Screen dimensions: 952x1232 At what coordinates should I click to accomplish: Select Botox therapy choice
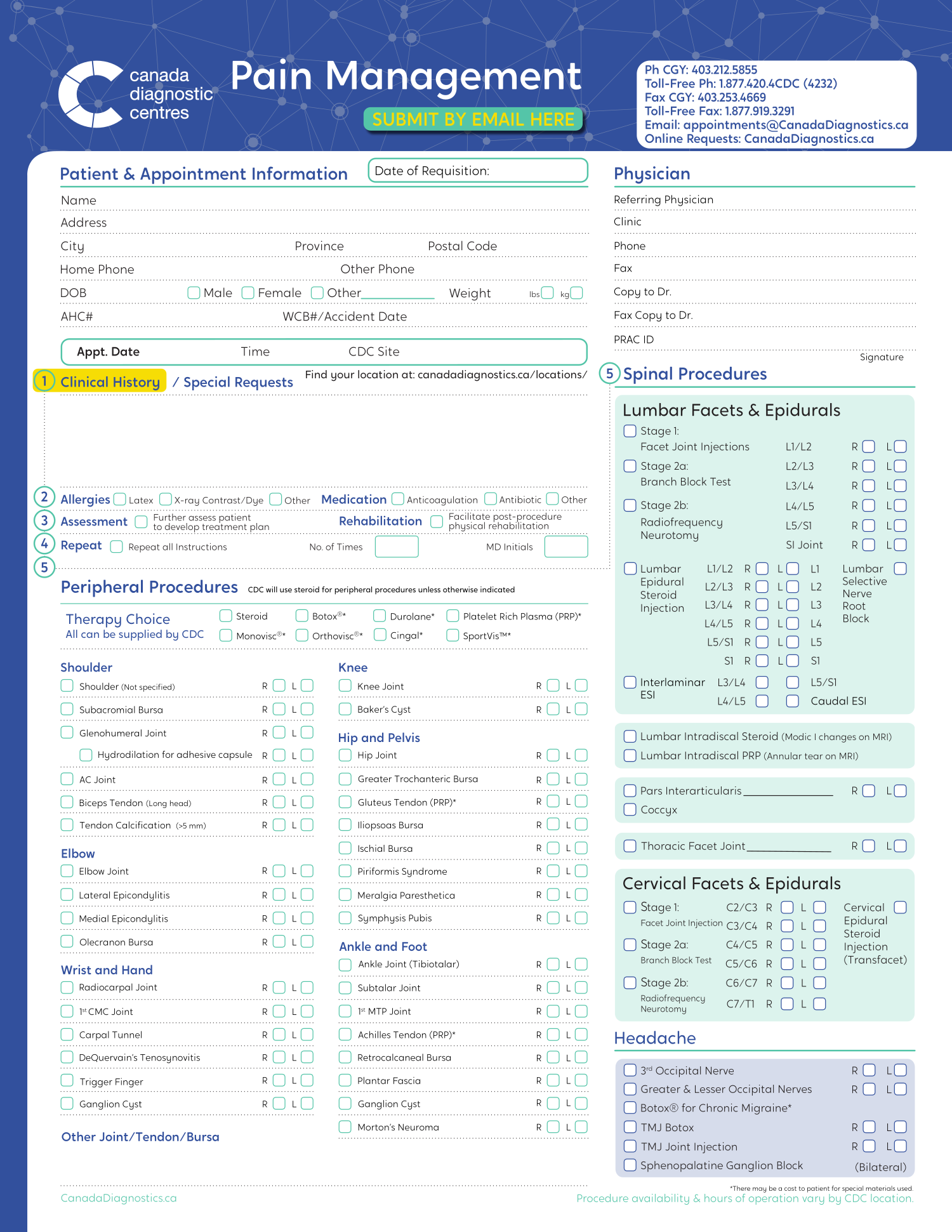[x=302, y=616]
